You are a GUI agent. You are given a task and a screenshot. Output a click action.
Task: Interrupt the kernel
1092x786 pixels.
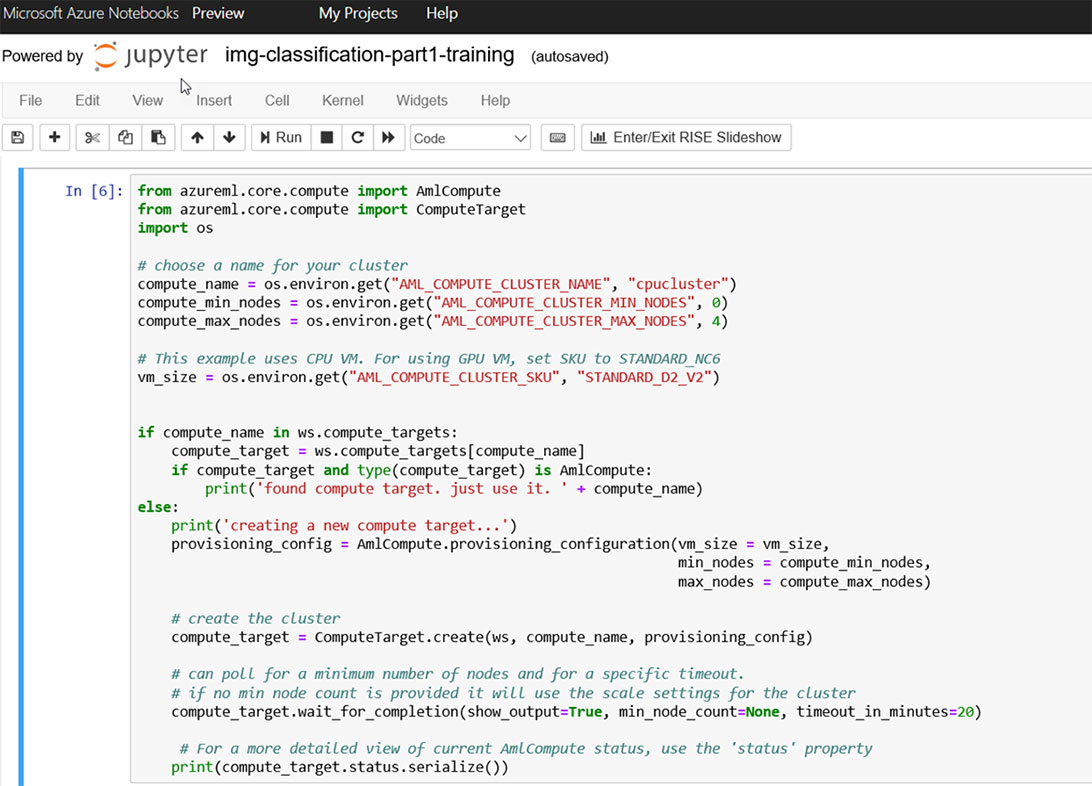[326, 137]
